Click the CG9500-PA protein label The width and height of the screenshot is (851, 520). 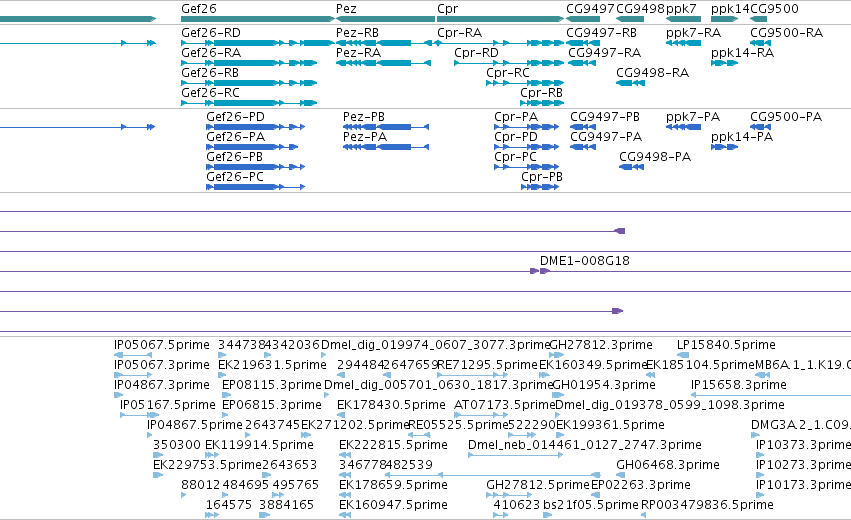coord(786,117)
